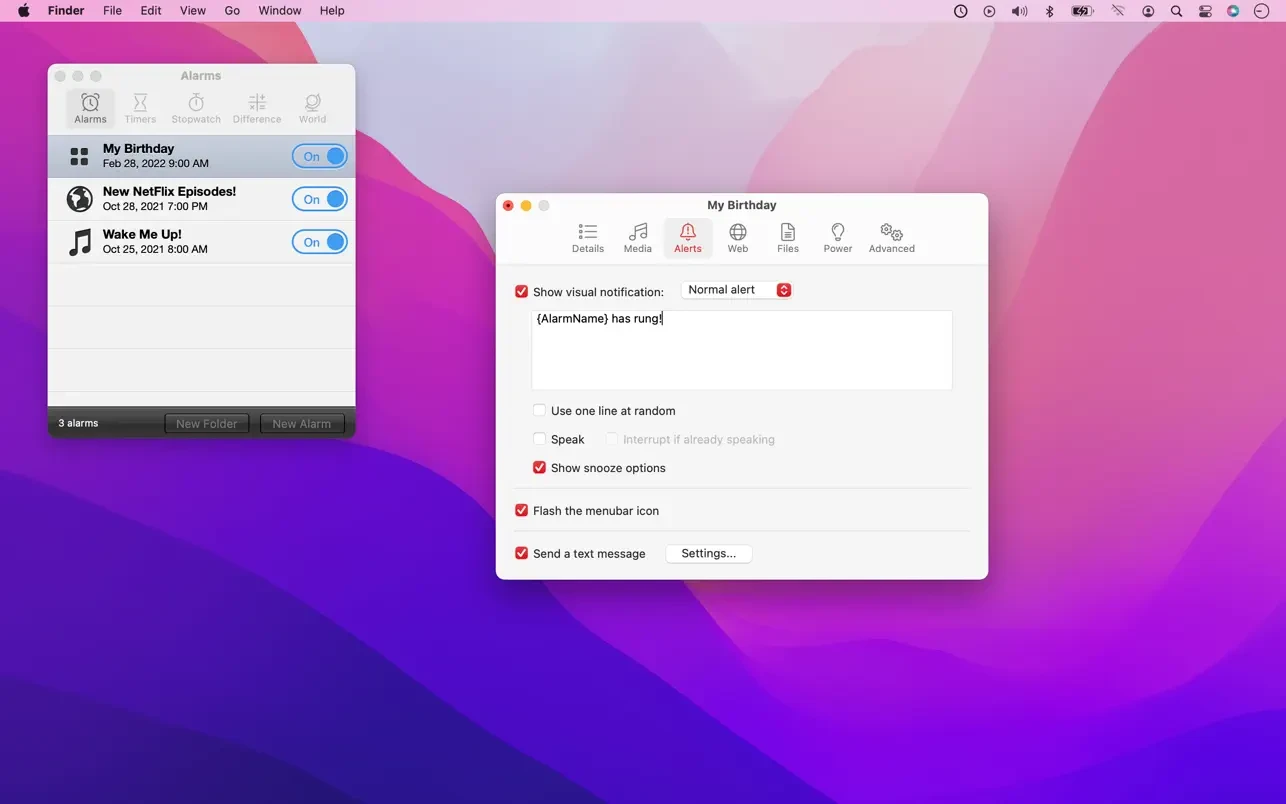The height and width of the screenshot is (804, 1286).
Task: Open the Window menu
Action: (280, 11)
